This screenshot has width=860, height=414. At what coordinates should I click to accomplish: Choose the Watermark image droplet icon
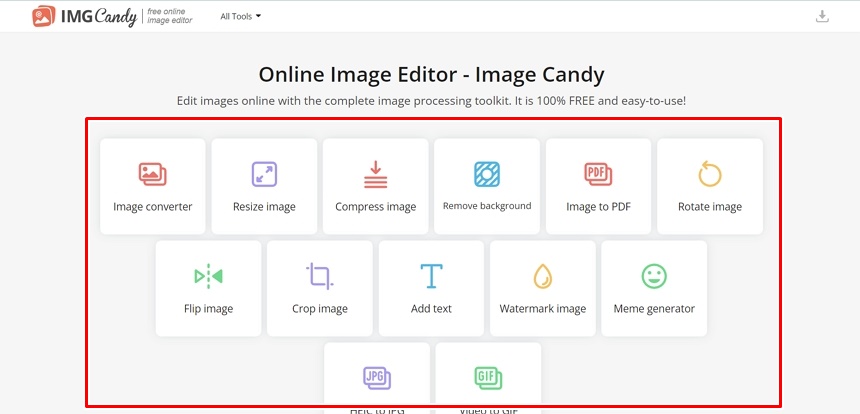tap(542, 276)
